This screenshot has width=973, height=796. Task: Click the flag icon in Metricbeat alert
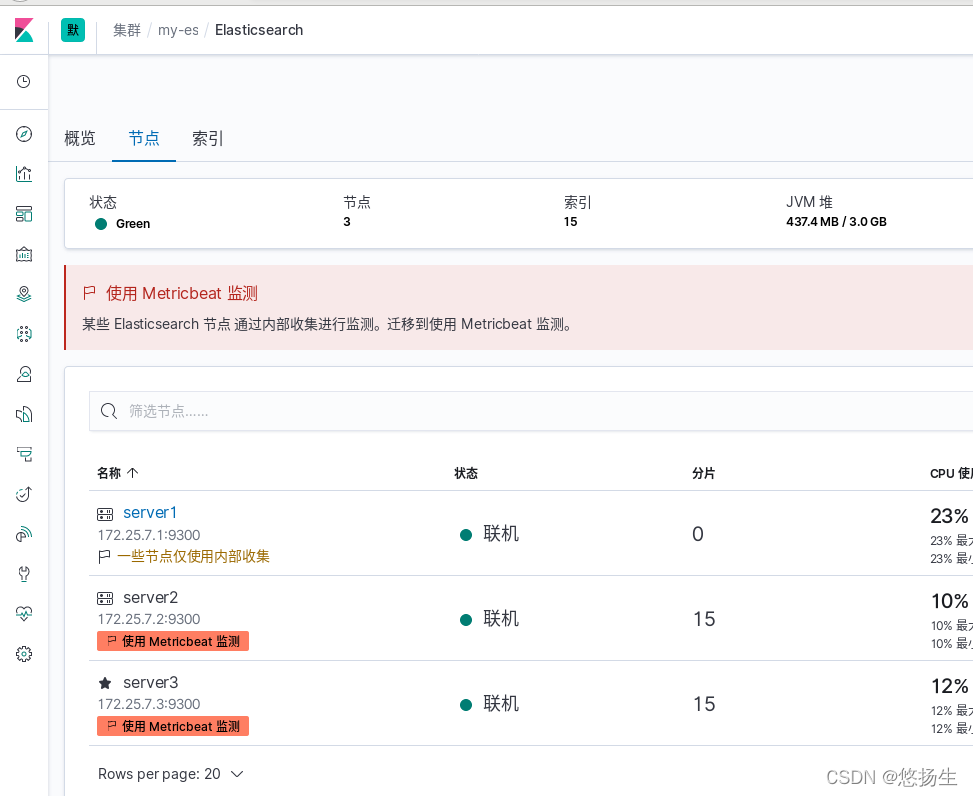[89, 293]
